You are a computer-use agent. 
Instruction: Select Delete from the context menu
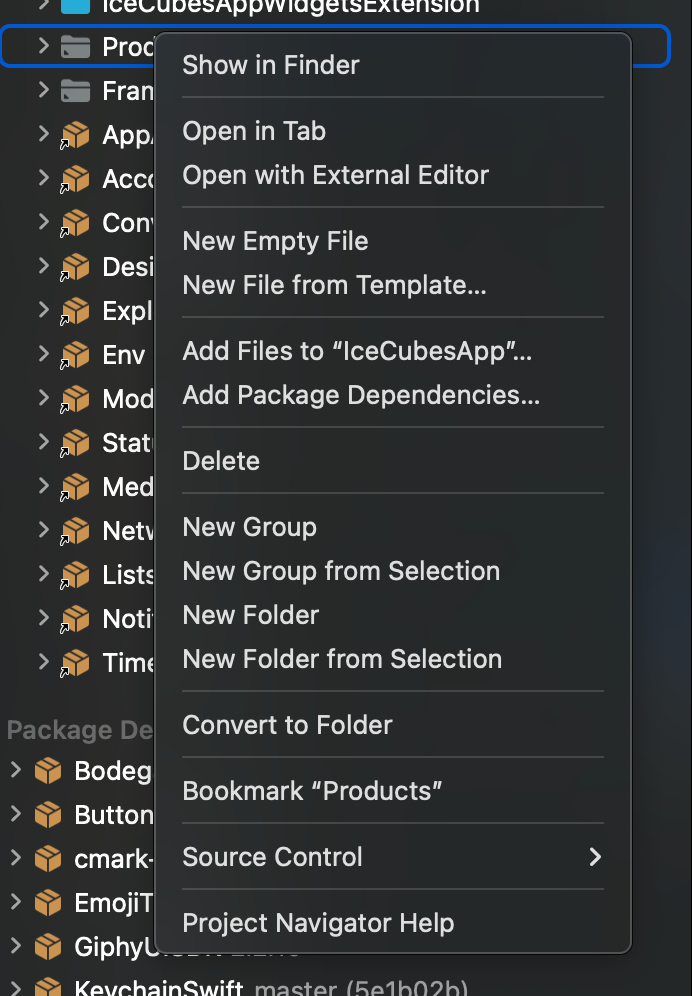point(221,461)
